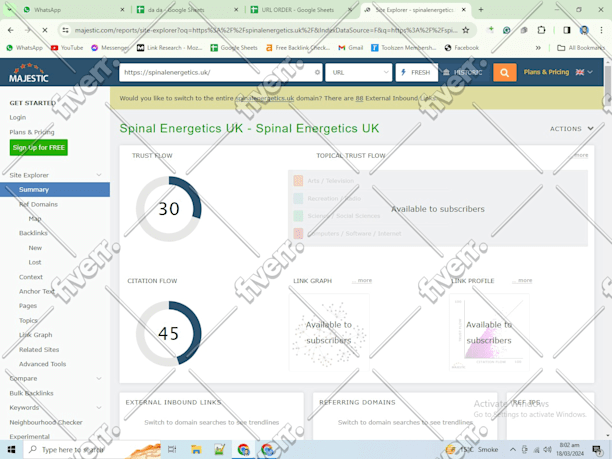
Task: Click first Chrome icon in taskbar
Action: click(x=244, y=450)
